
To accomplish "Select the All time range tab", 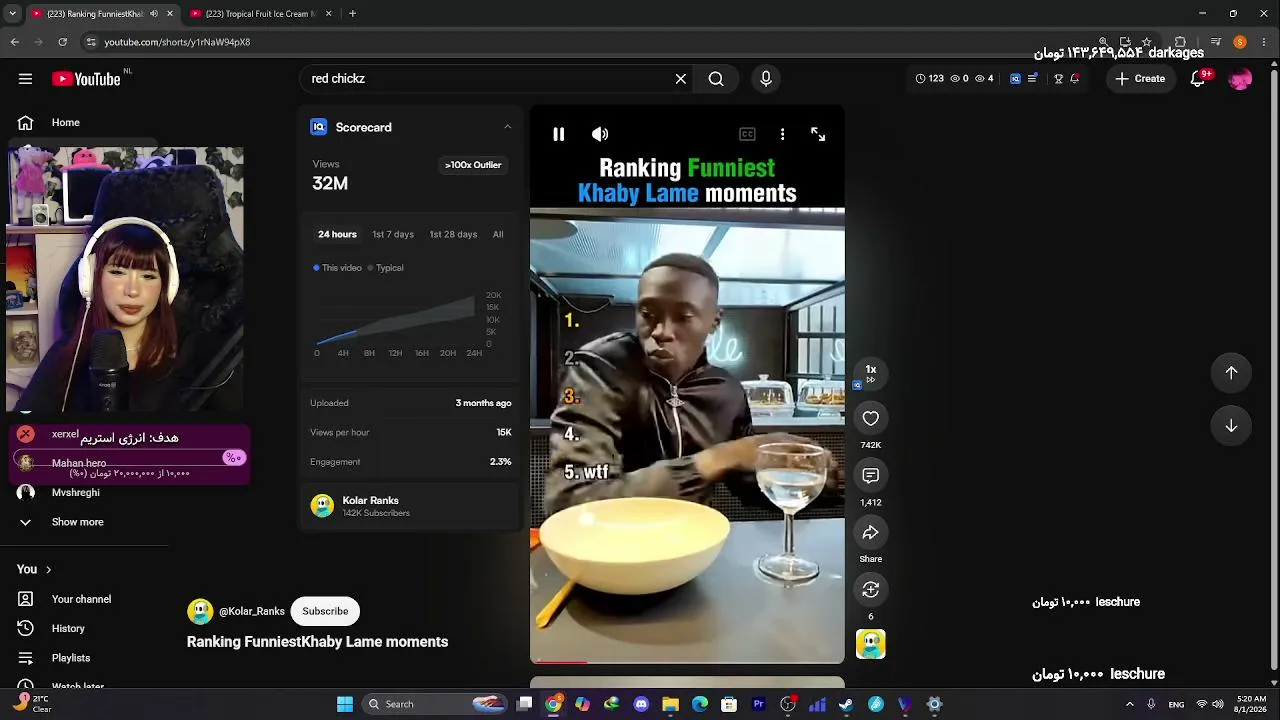I will click(x=498, y=234).
